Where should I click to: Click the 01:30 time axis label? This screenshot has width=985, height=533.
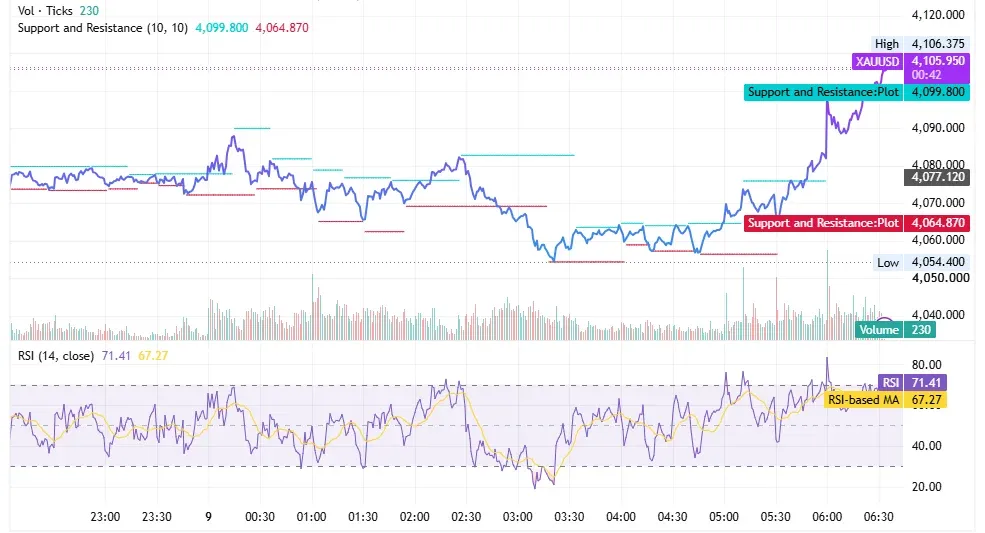(x=363, y=517)
